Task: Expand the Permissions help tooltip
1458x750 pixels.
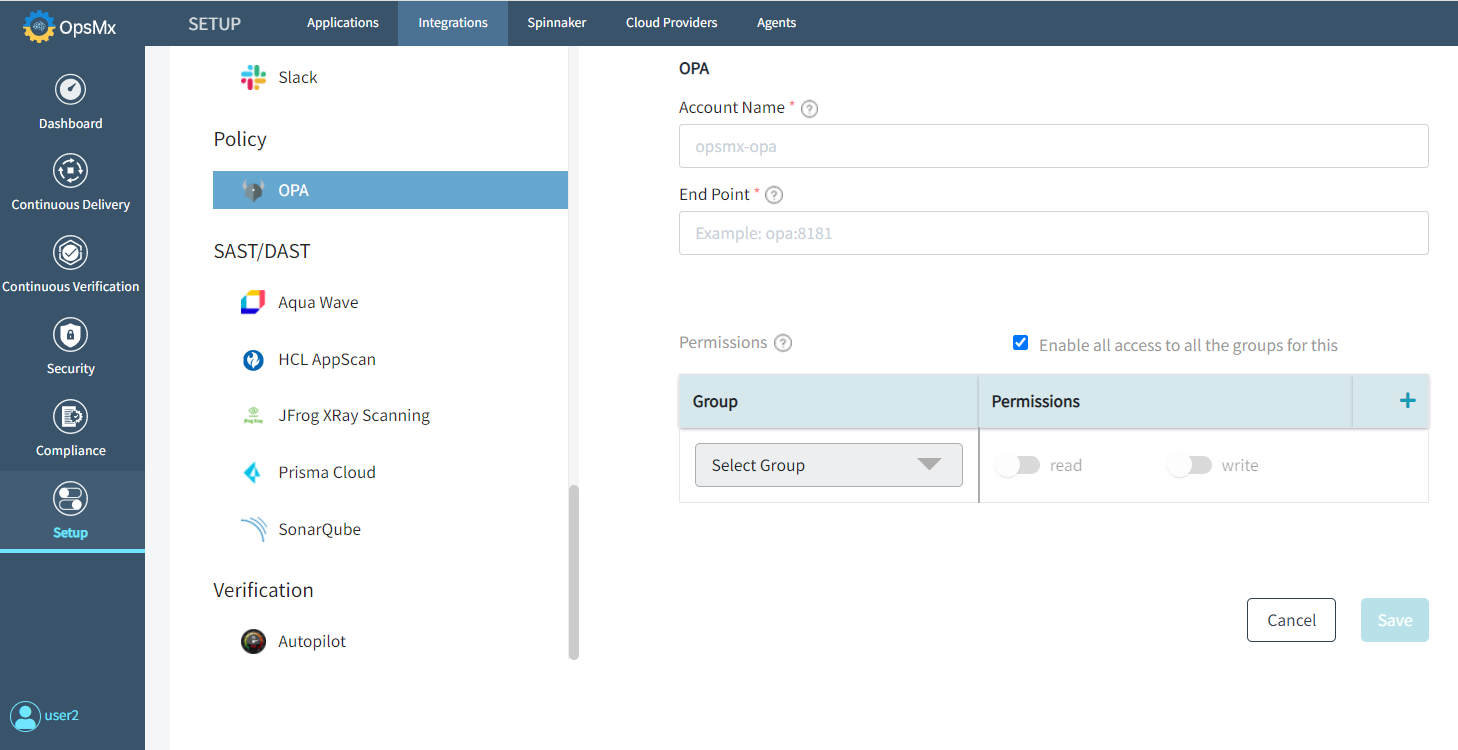Action: [x=782, y=342]
